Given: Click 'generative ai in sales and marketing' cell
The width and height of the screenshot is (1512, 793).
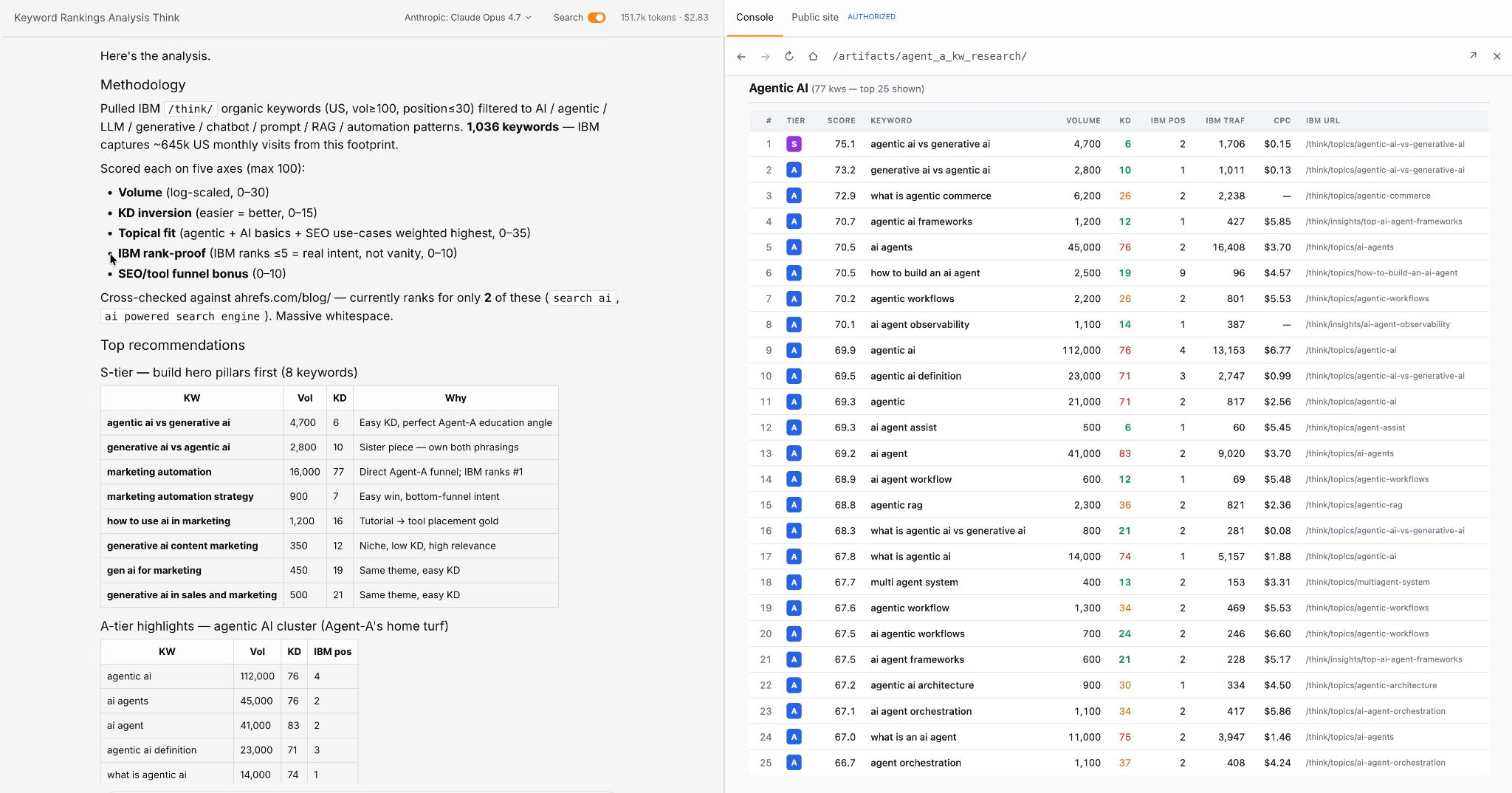Looking at the screenshot, I should (x=192, y=595).
